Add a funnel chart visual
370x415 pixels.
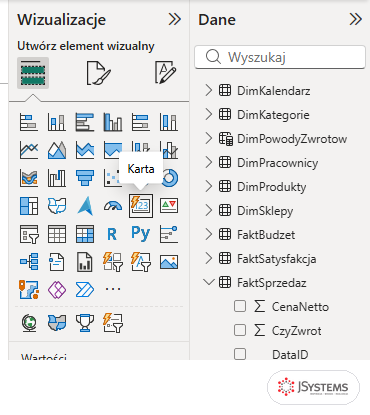pyautogui.click(x=85, y=178)
